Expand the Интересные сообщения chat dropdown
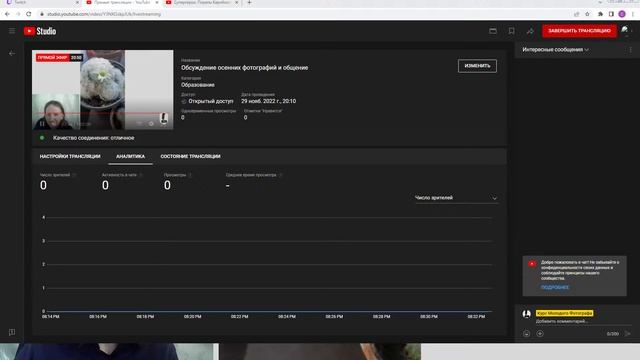 556,50
